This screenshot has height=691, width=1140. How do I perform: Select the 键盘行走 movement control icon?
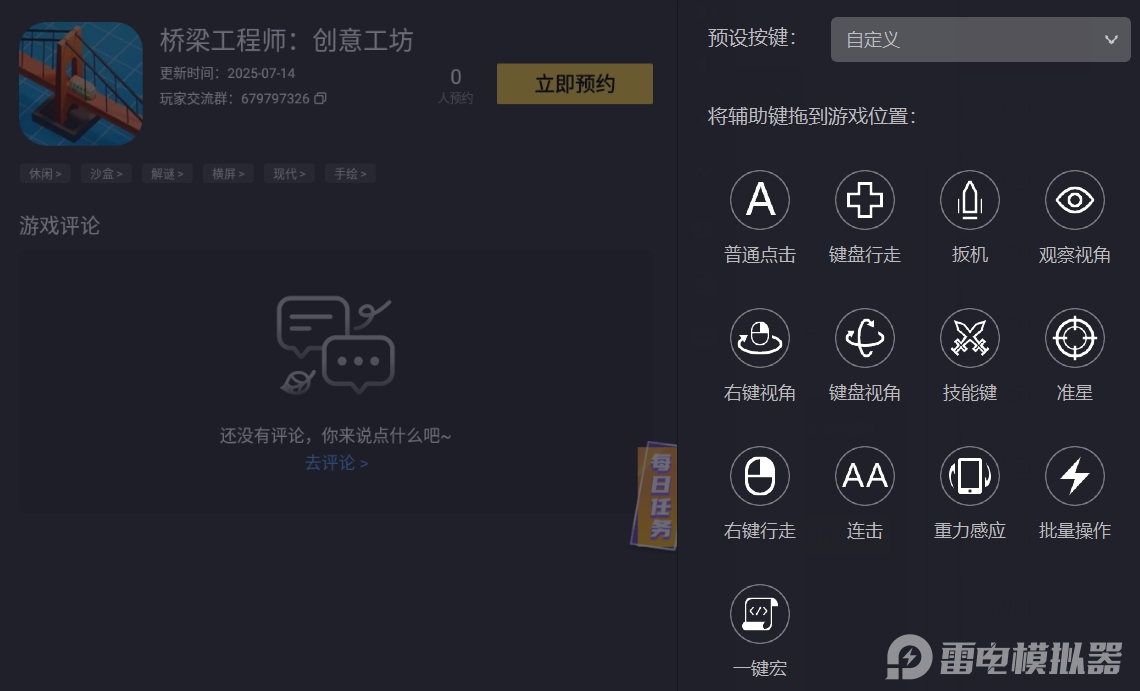pos(864,199)
